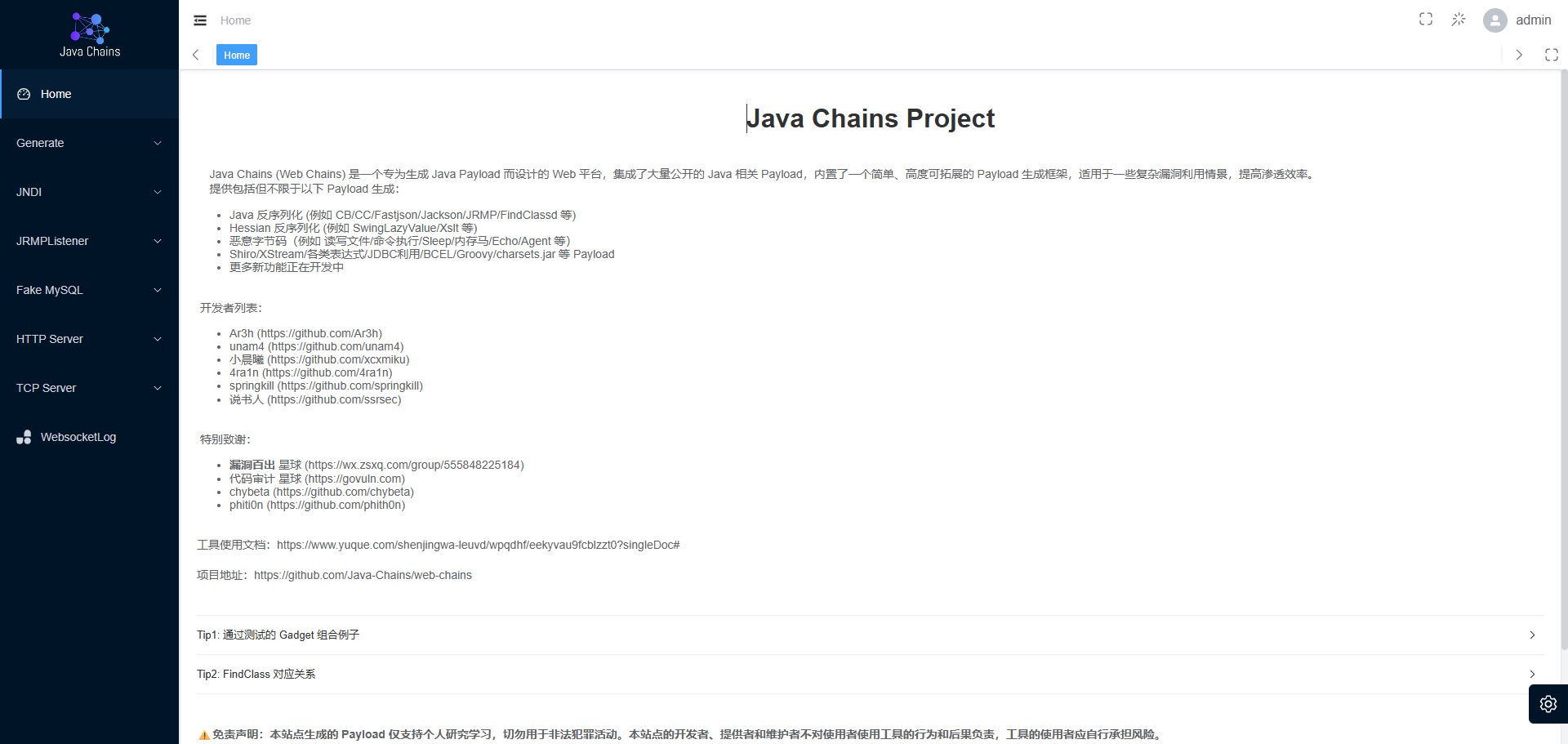Click the 4ra1n developer entry

pos(310,372)
